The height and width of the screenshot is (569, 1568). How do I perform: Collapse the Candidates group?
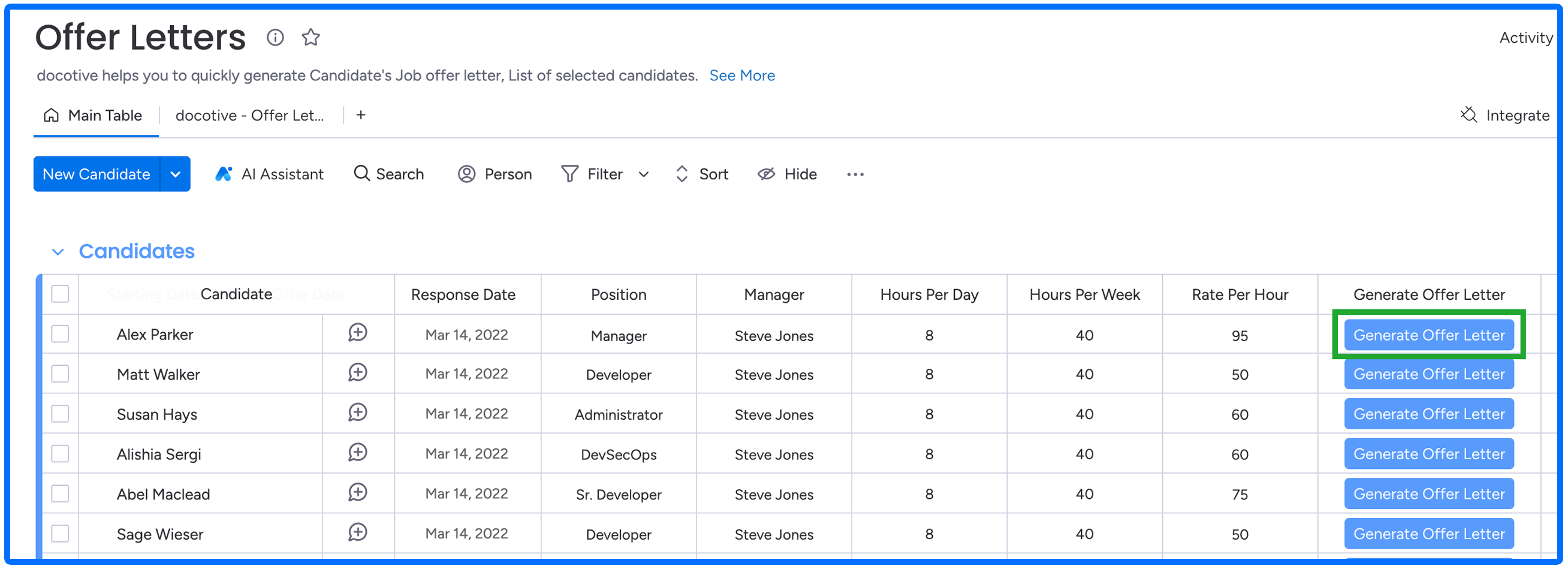pos(58,252)
